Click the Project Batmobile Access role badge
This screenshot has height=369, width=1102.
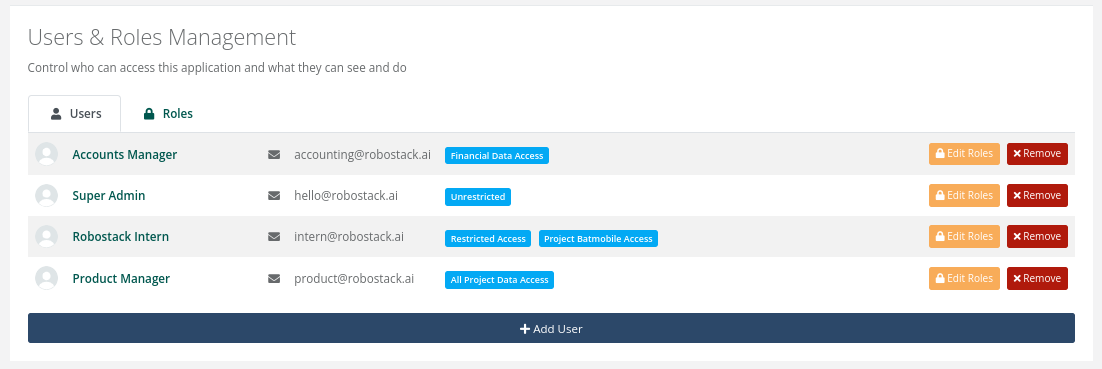click(x=598, y=239)
